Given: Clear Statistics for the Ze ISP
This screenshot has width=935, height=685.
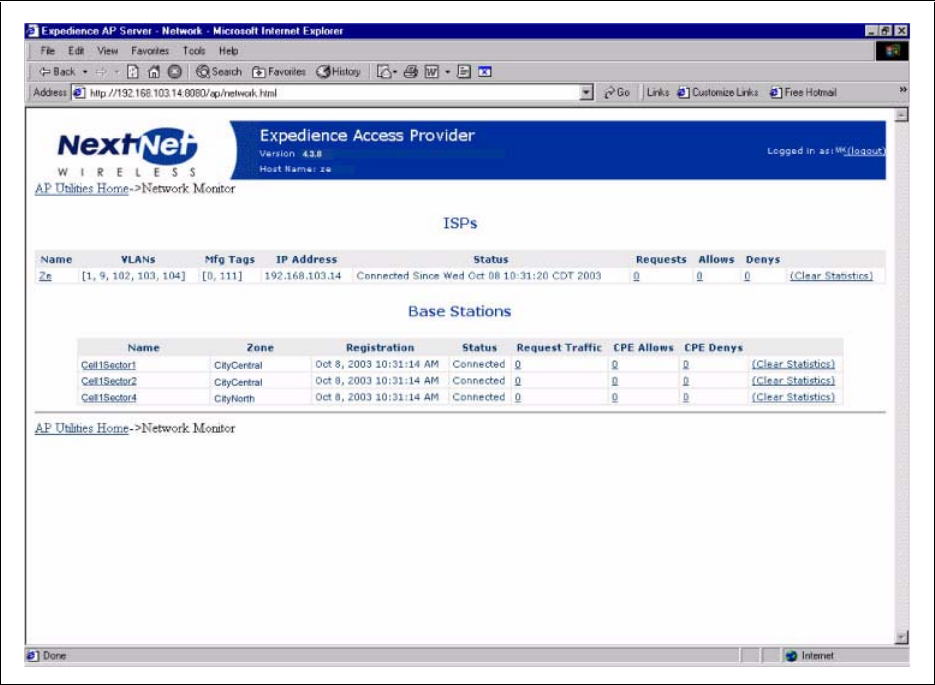Looking at the screenshot, I should 831,276.
